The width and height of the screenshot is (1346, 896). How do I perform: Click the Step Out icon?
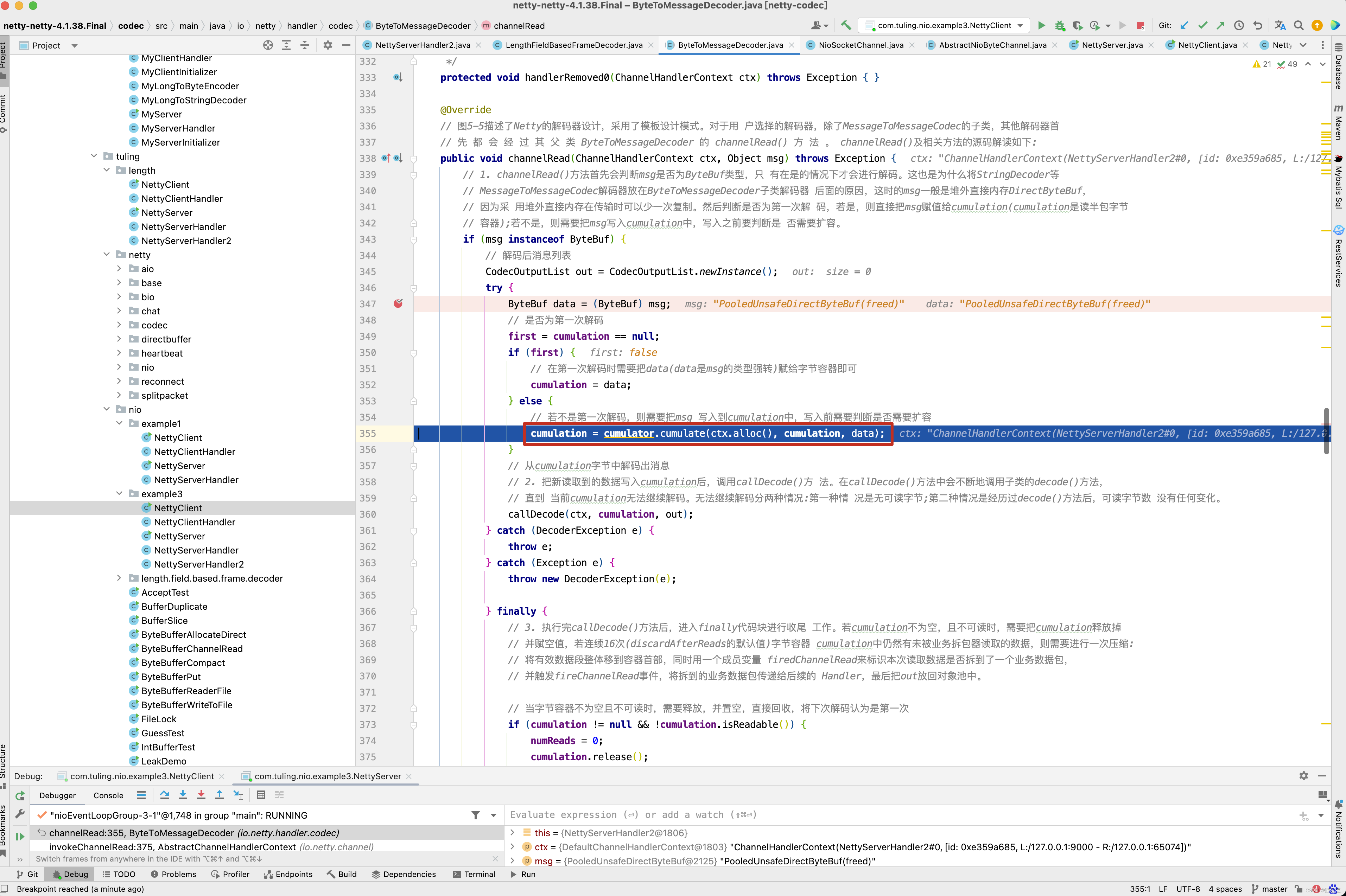(x=220, y=795)
